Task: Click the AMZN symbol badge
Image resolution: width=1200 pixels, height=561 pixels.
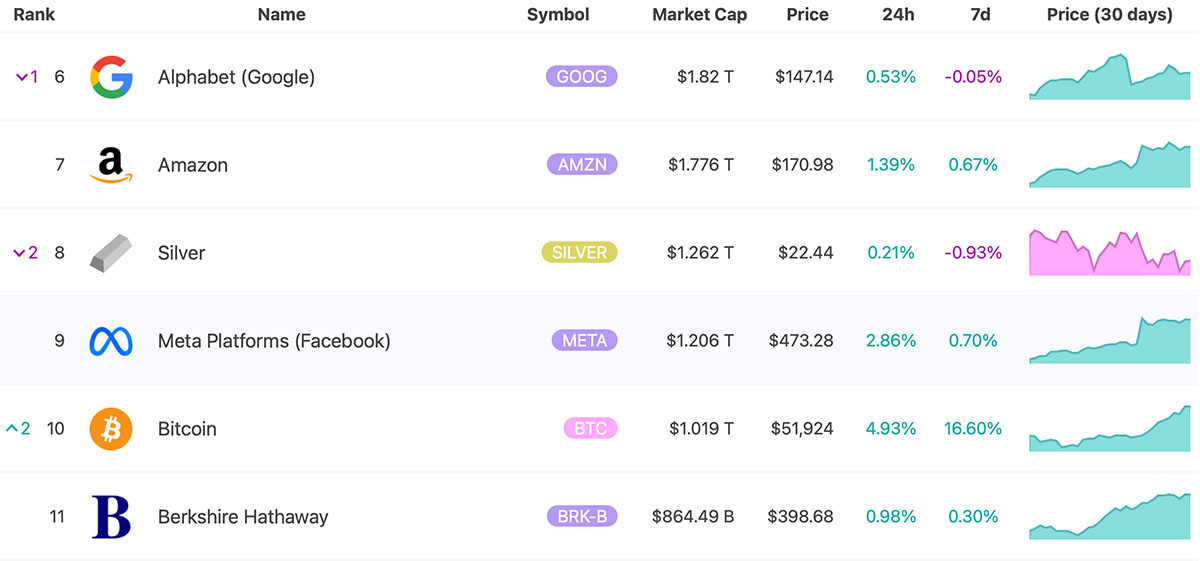Action: pos(582,165)
